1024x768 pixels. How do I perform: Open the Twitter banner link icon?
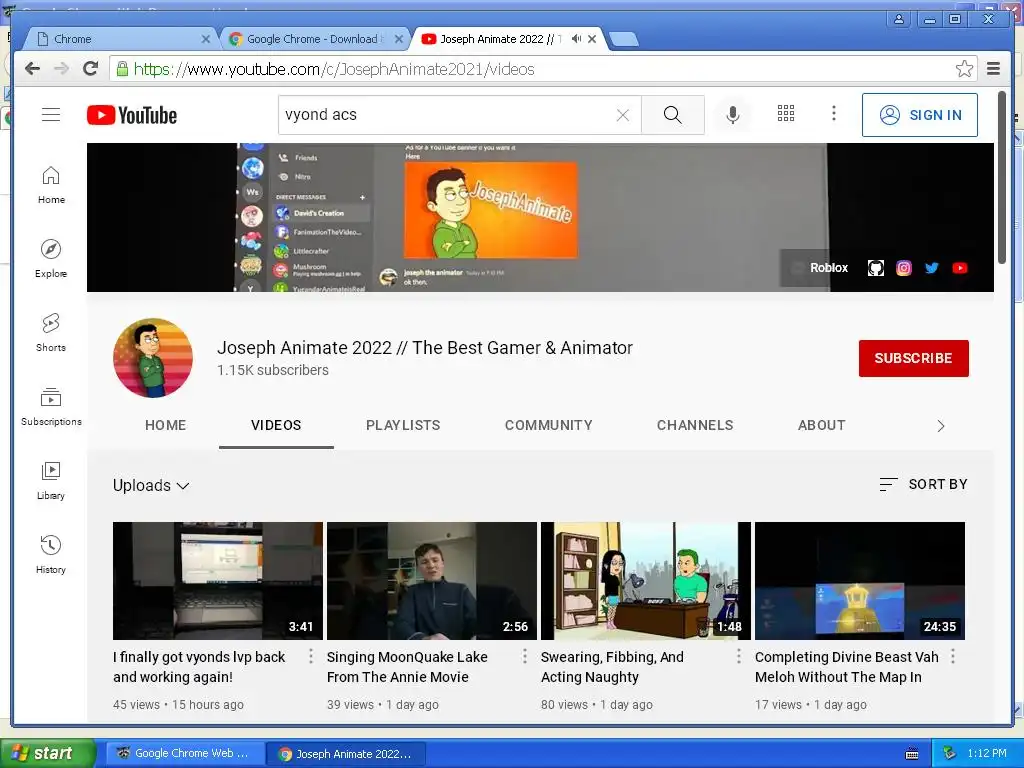coord(932,268)
